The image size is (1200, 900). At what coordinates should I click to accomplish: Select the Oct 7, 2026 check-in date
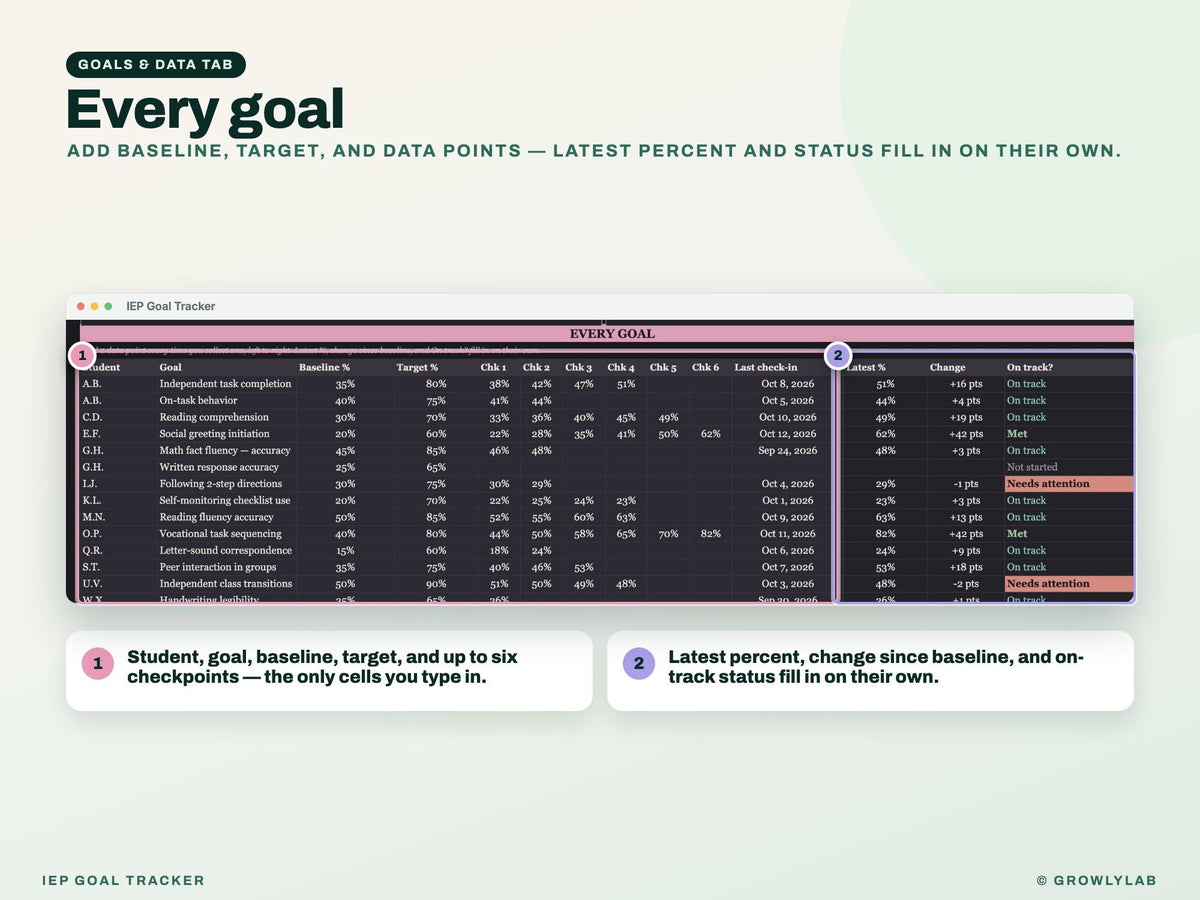[787, 567]
